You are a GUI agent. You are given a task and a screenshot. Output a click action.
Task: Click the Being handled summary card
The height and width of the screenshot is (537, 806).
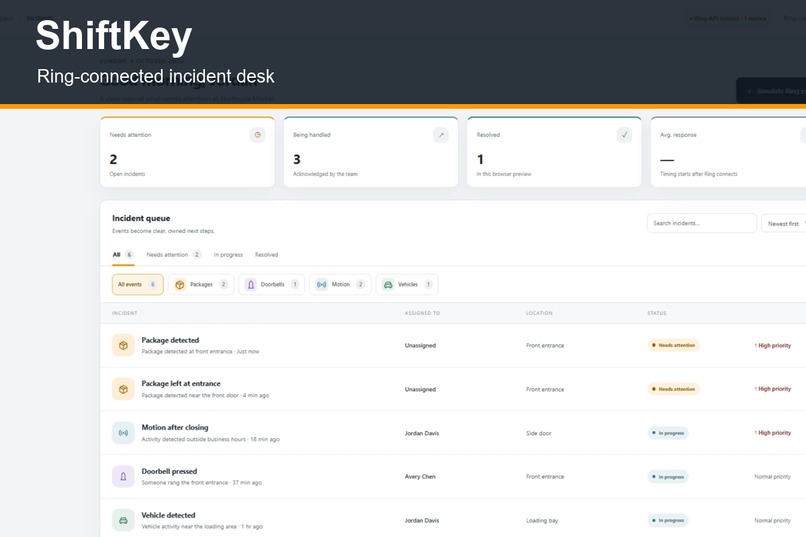pyautogui.click(x=371, y=152)
